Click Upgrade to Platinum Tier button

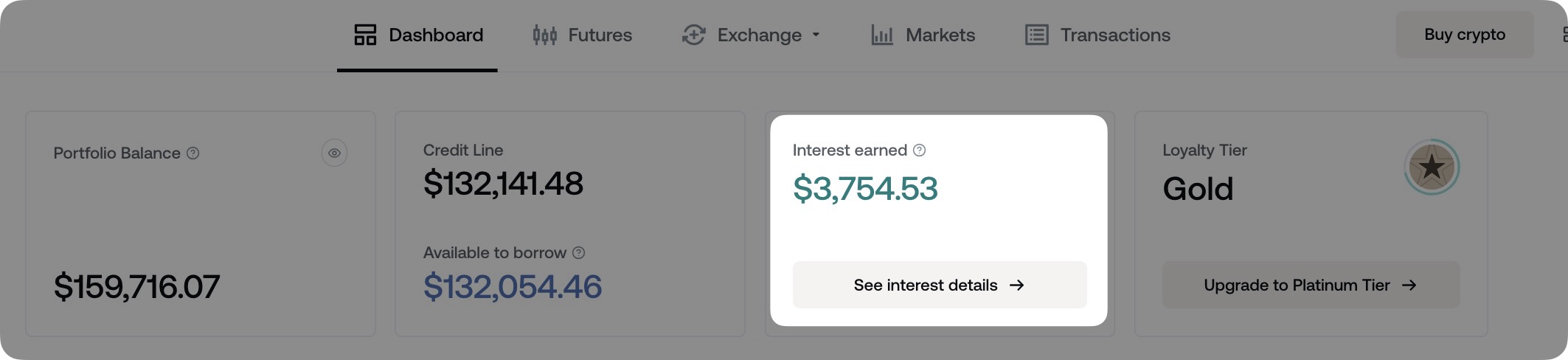coord(1311,285)
